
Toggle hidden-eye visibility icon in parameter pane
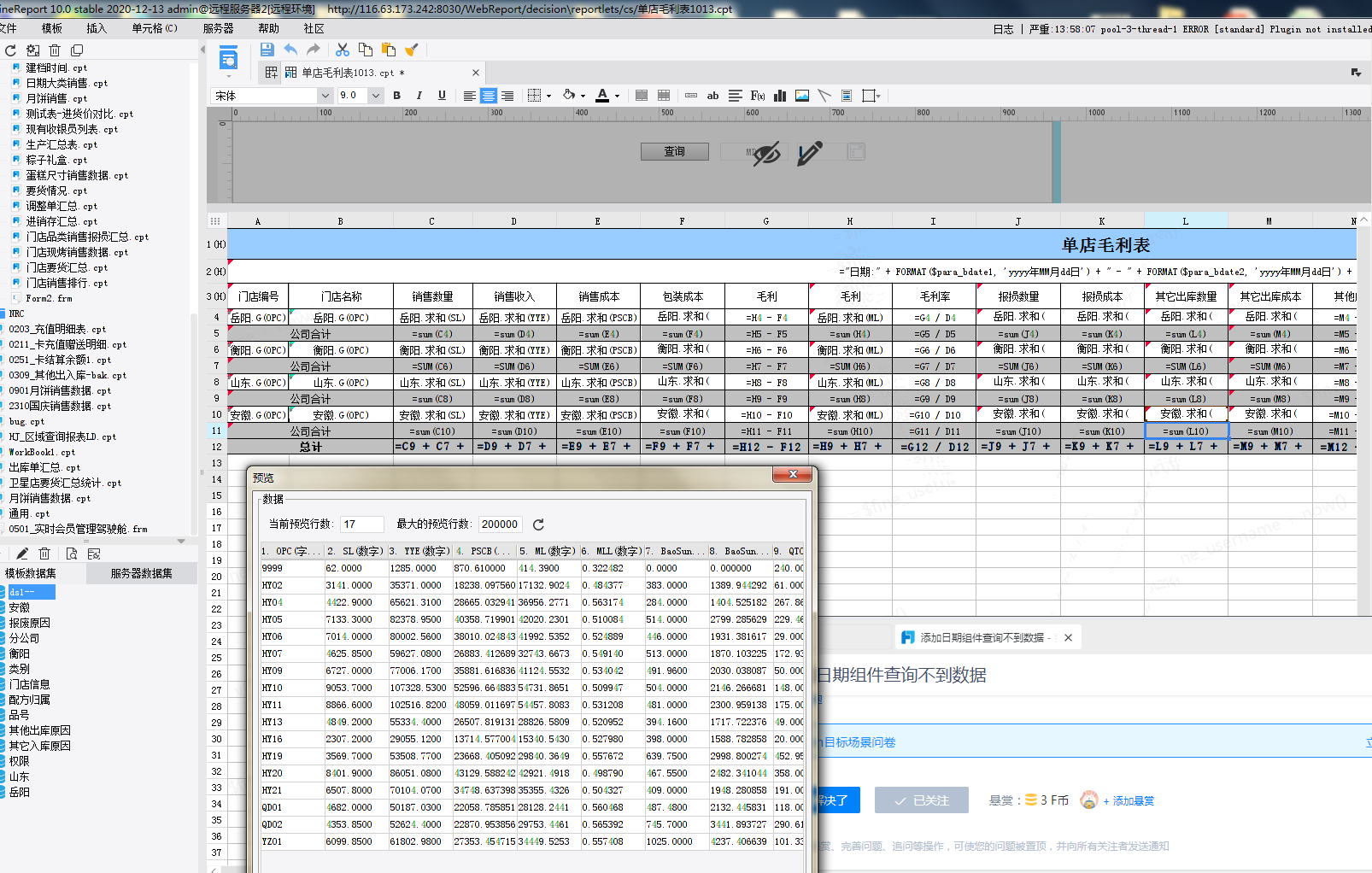coord(766,154)
